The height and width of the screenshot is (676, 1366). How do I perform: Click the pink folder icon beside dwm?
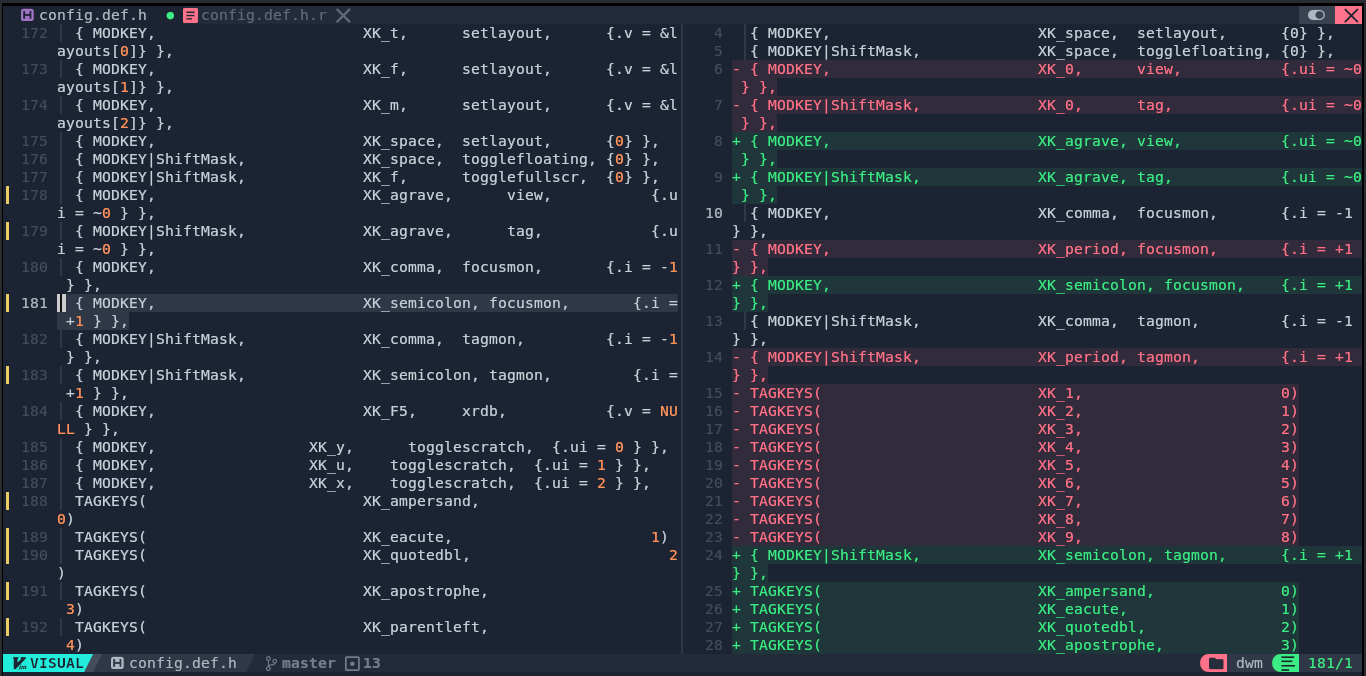pyautogui.click(x=1215, y=663)
